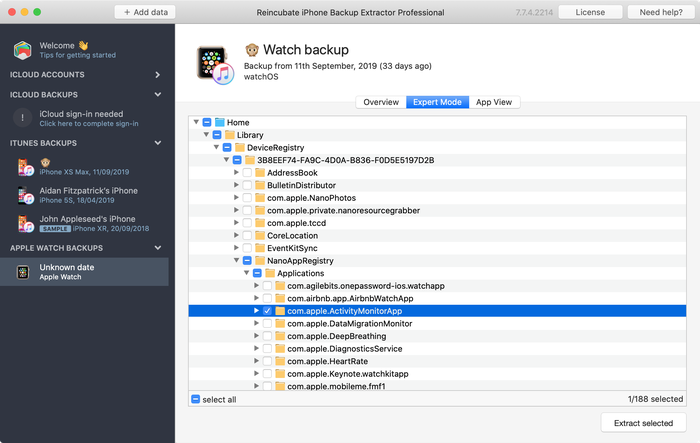Check the com.apple.HeartRate checkbox
The image size is (700, 443).
click(267, 361)
